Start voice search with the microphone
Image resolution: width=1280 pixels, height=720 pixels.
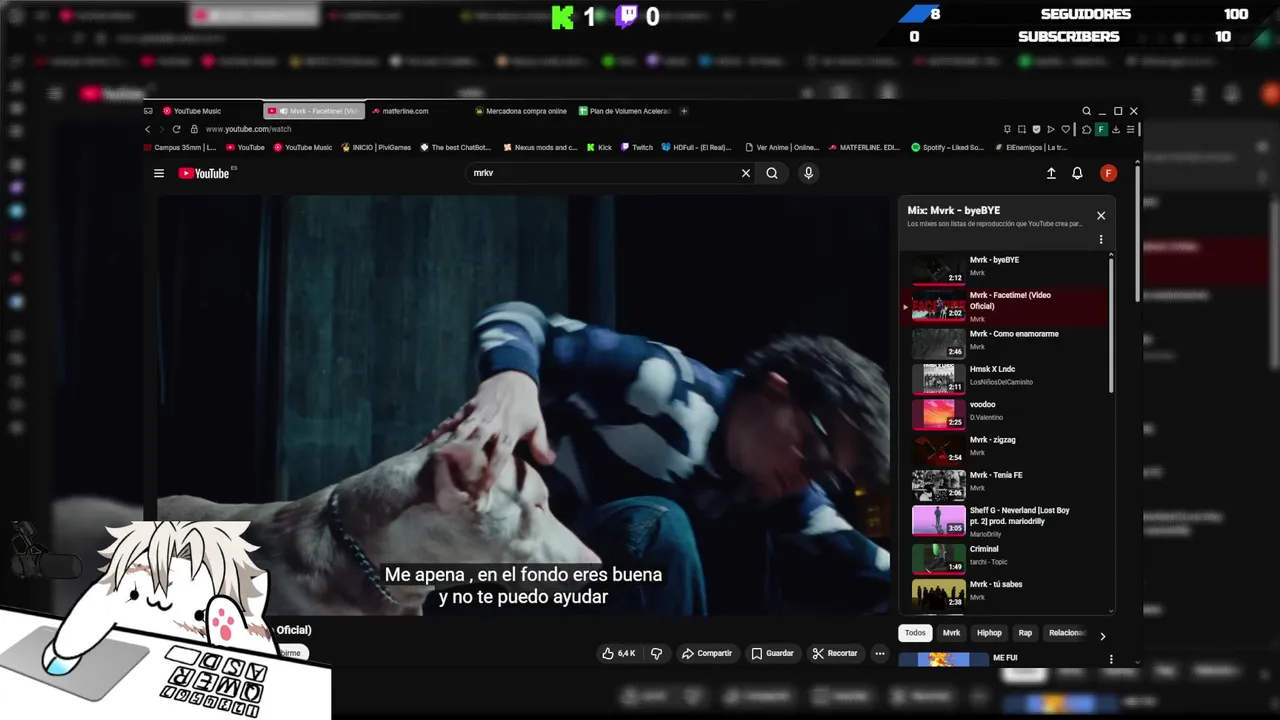pyautogui.click(x=808, y=173)
